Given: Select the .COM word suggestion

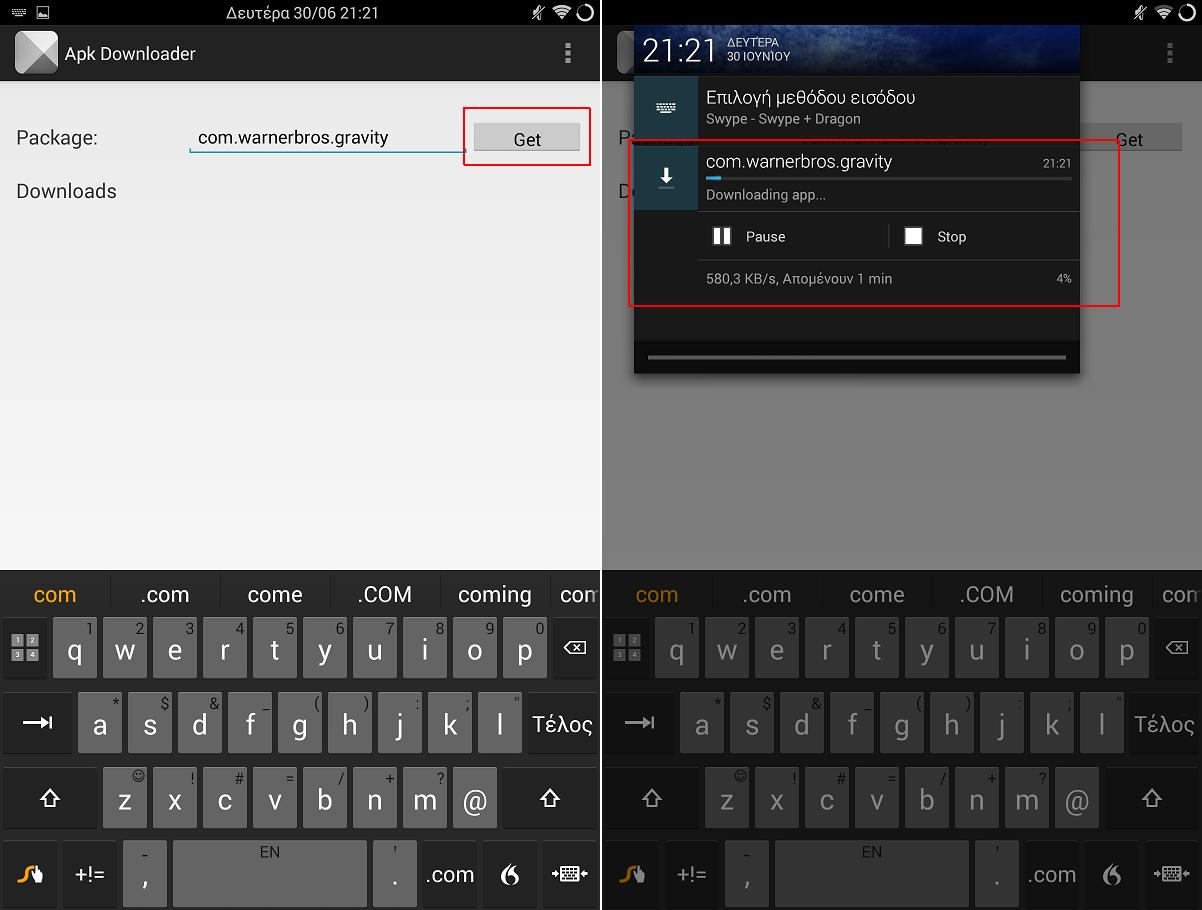Looking at the screenshot, I should coord(384,594).
